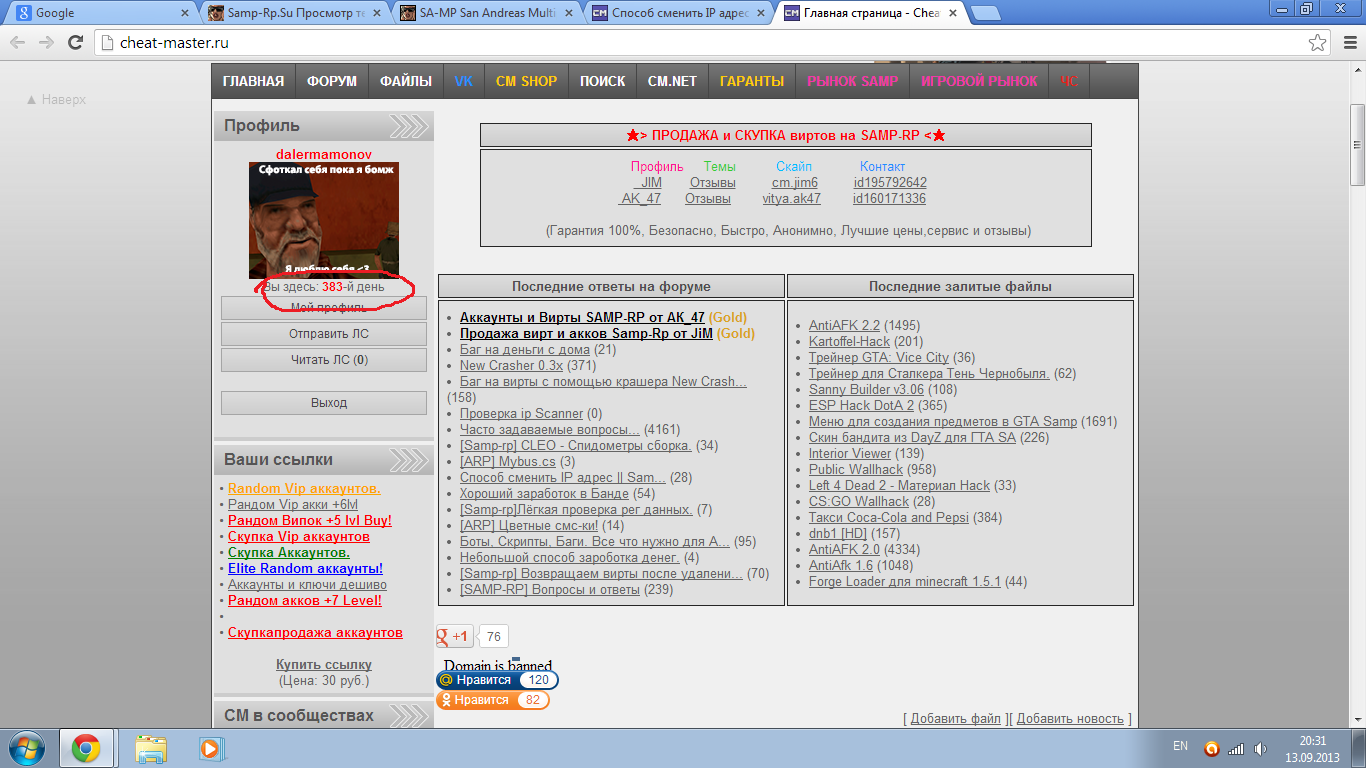Open the cm.jim6 Skype link

pos(795,183)
